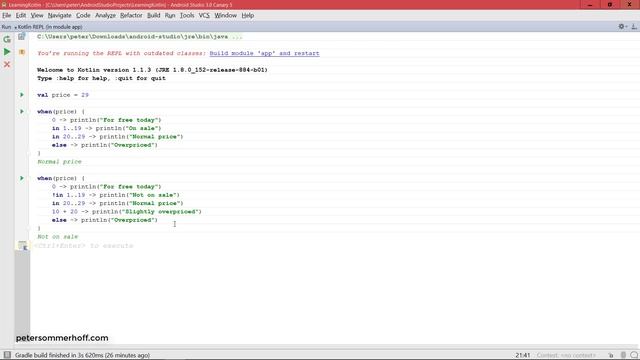The width and height of the screenshot is (640, 360).
Task: Toggle tool window bars icon in status bar
Action: click(7, 355)
